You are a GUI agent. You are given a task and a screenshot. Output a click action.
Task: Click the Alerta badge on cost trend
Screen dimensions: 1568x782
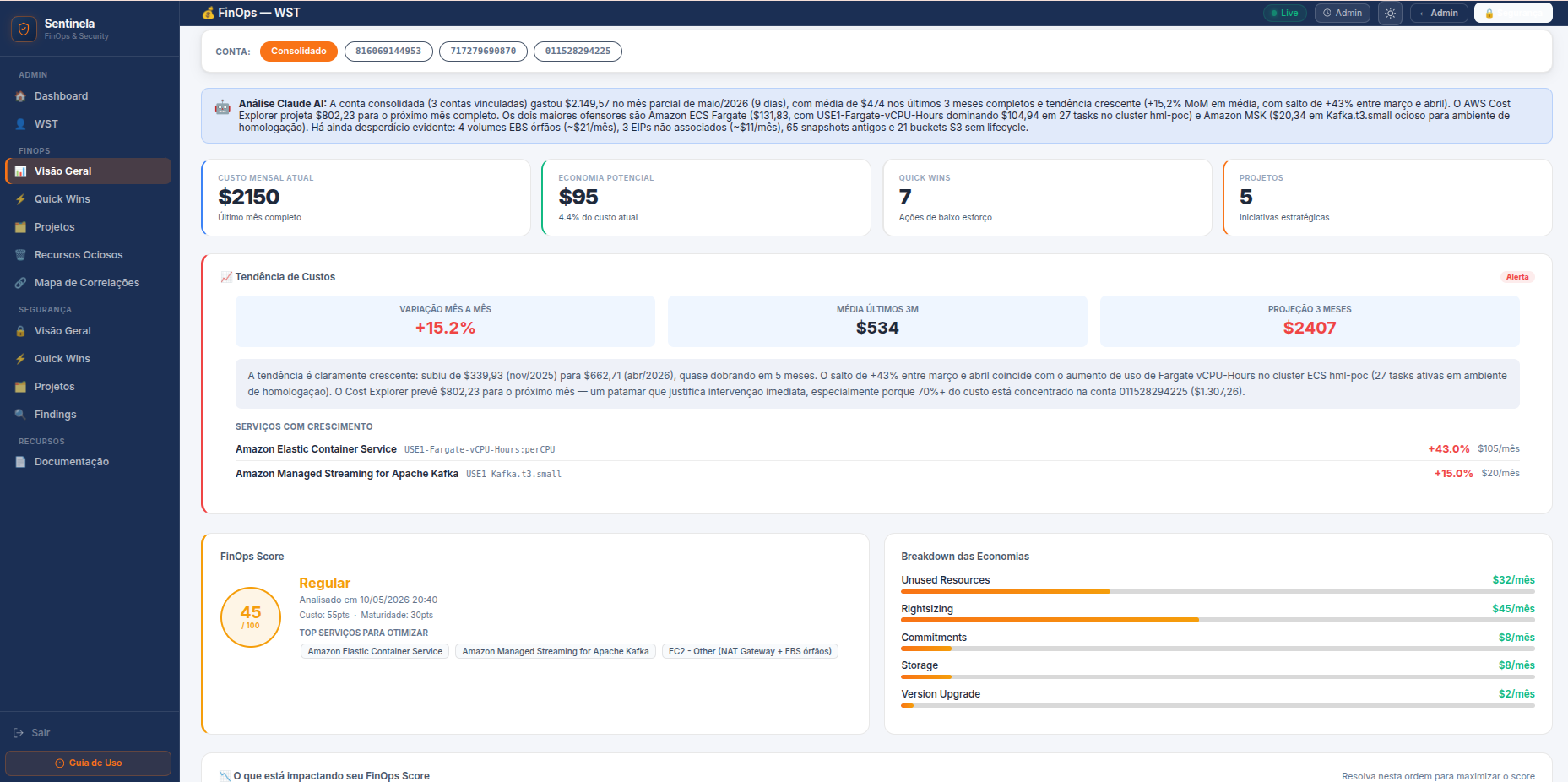tap(1517, 277)
